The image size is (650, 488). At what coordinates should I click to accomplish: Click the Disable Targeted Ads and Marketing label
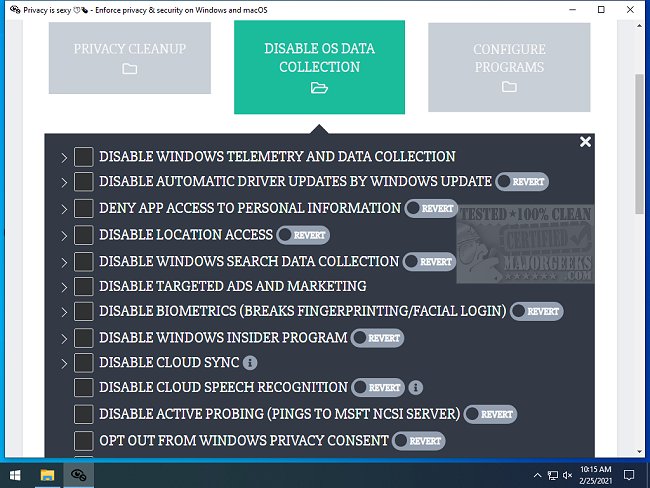point(233,286)
